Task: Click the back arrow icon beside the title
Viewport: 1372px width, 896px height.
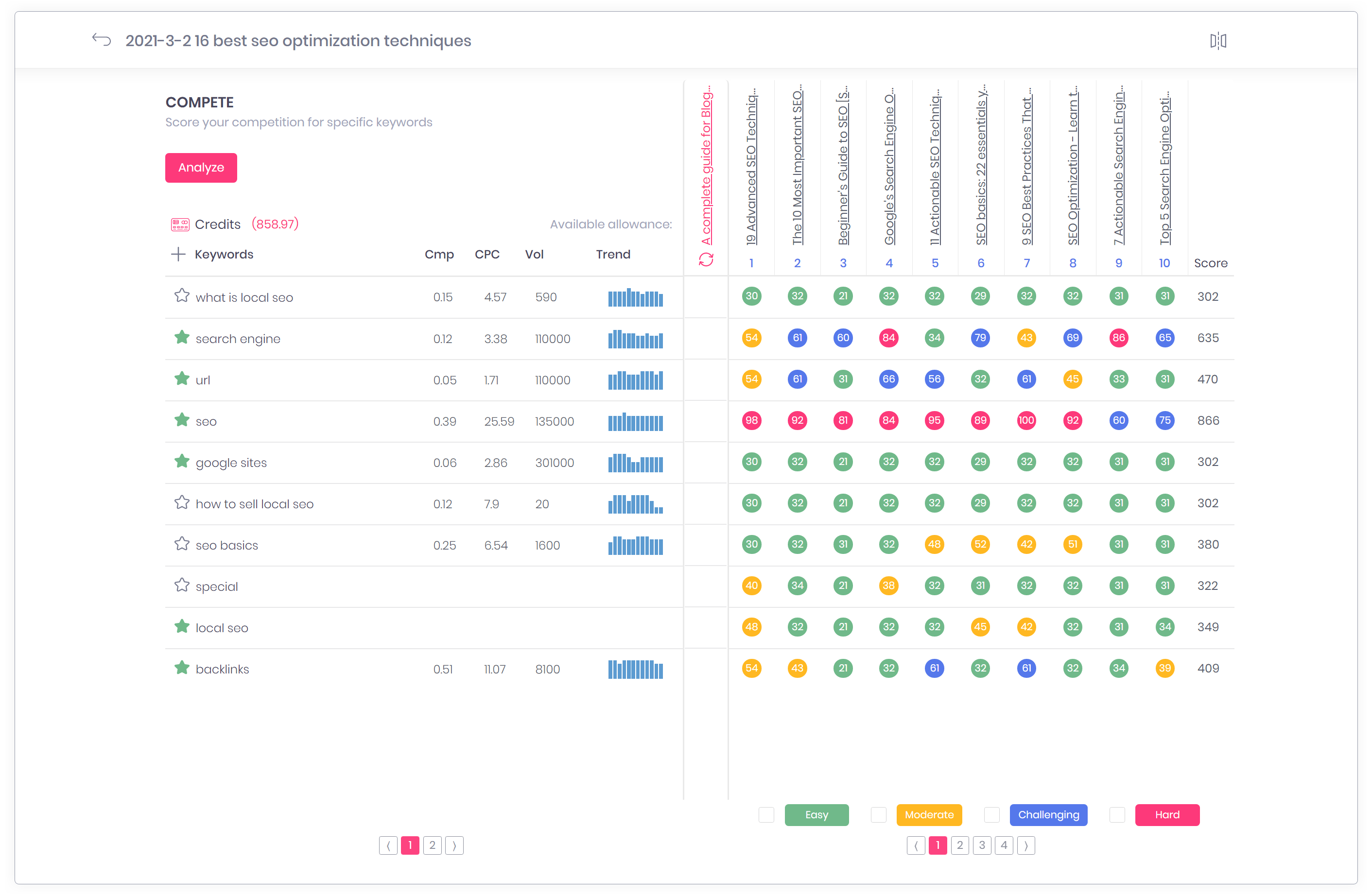Action: [102, 40]
